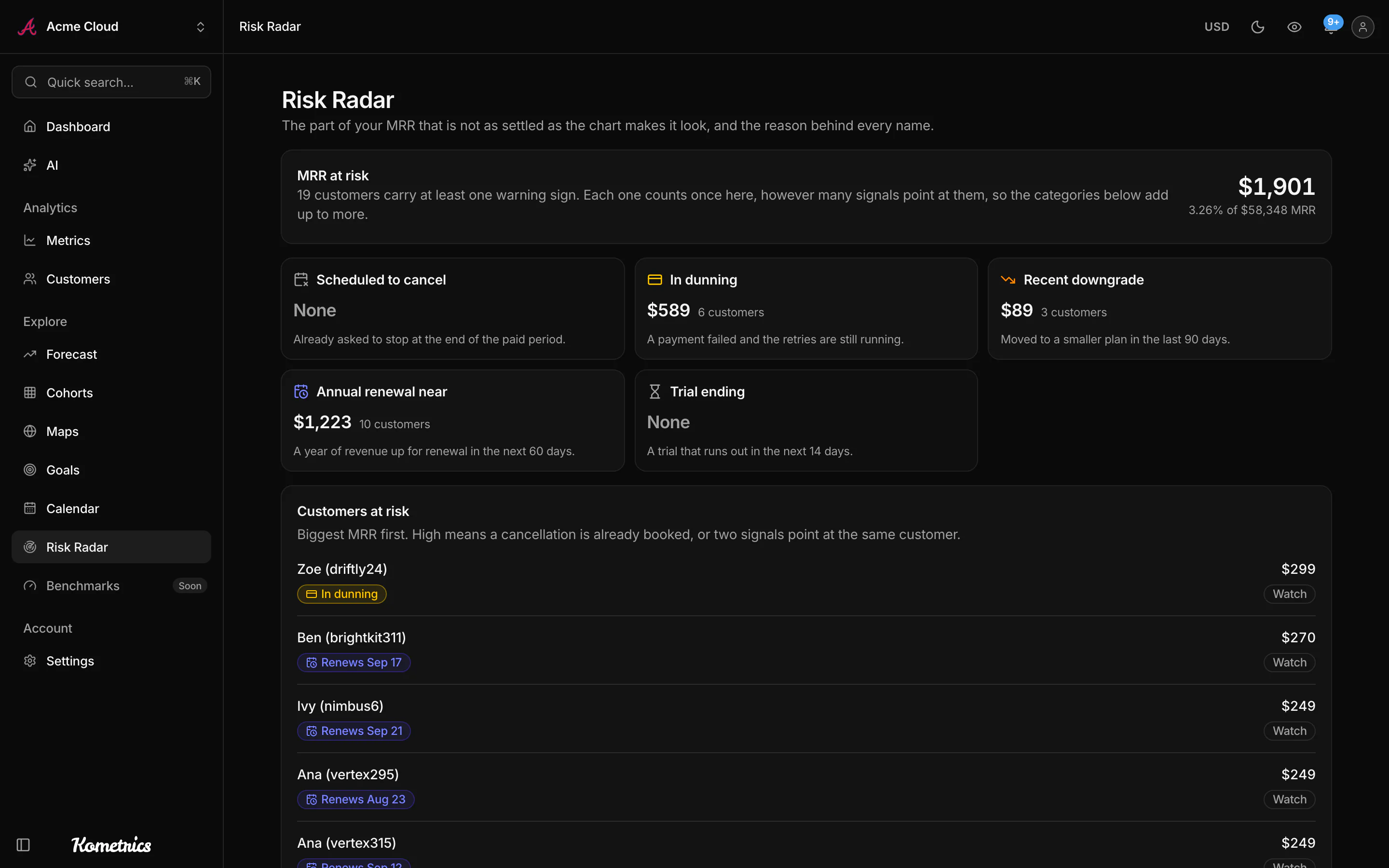Click the Trial ending hourglass icon
1389x868 pixels.
click(655, 392)
